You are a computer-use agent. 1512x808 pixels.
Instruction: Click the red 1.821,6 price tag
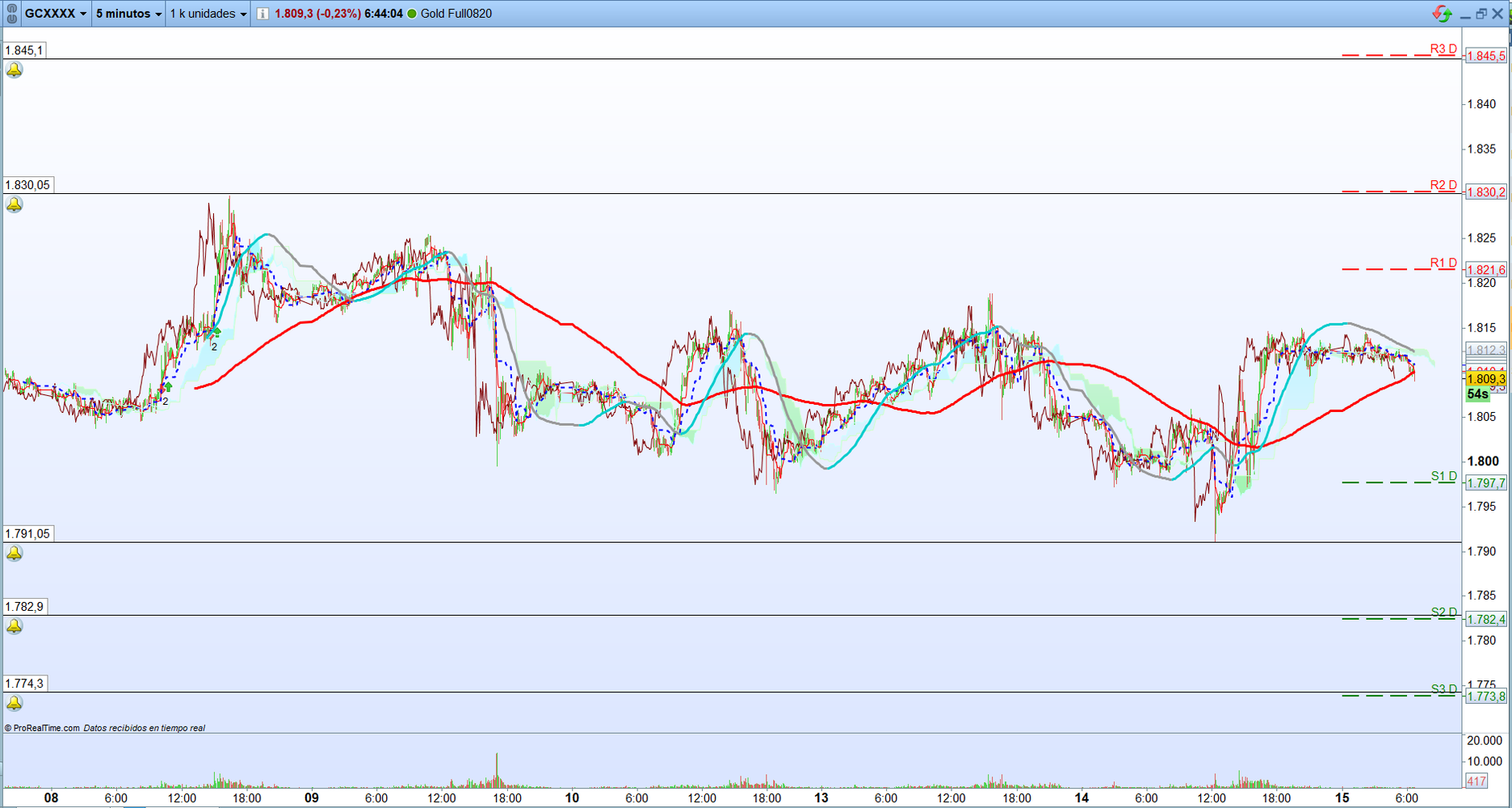point(1486,270)
